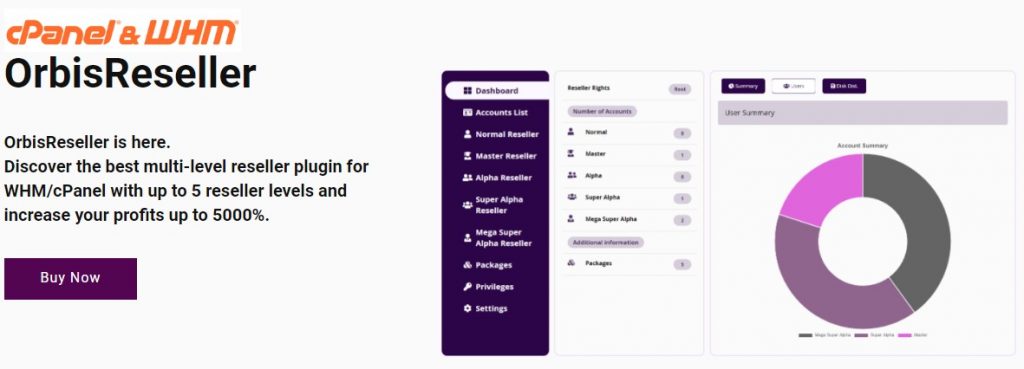Toggle the pink Master legend swatch
The width and height of the screenshot is (1024, 369).
coord(904,335)
